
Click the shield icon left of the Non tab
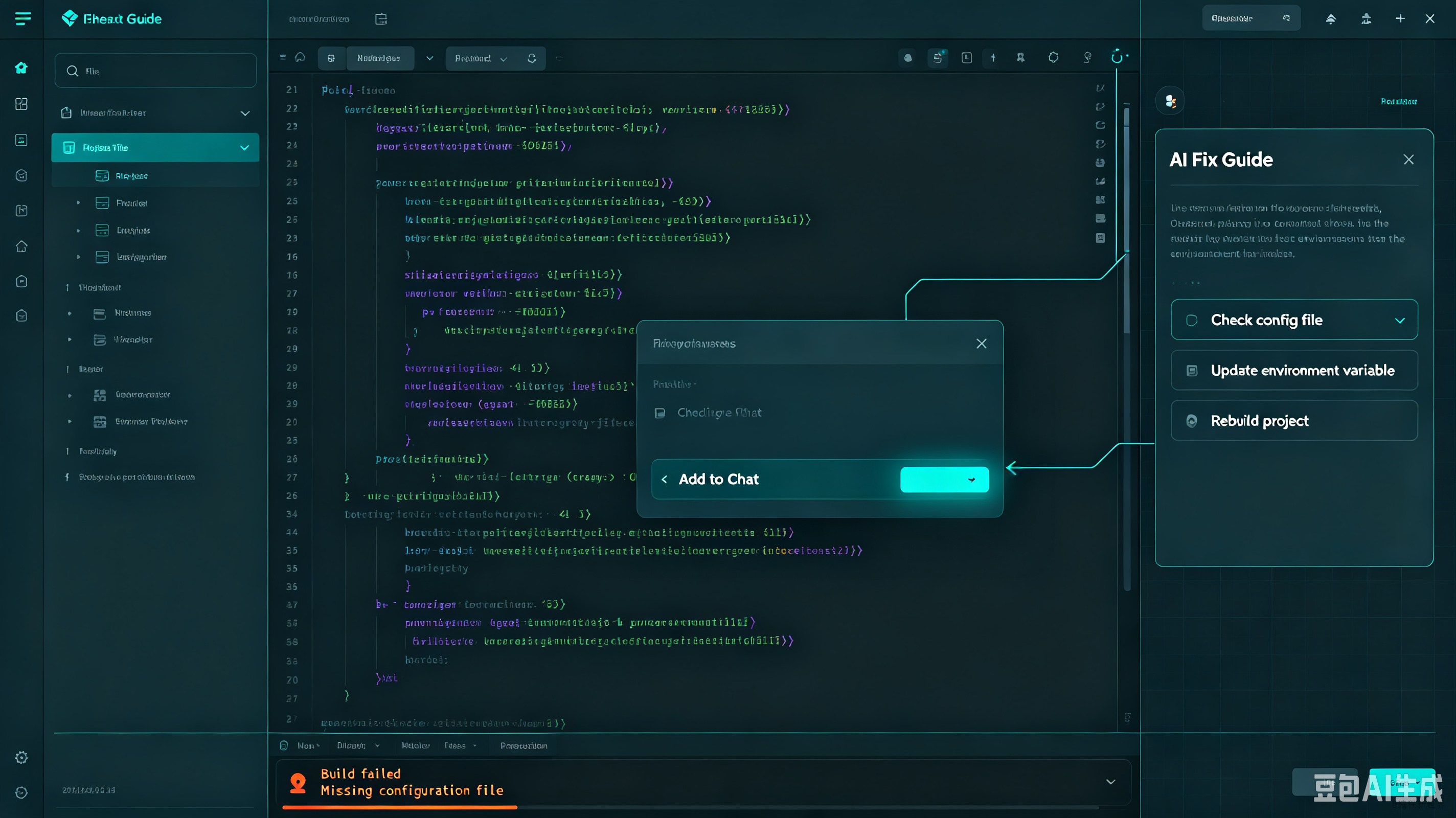pos(284,745)
